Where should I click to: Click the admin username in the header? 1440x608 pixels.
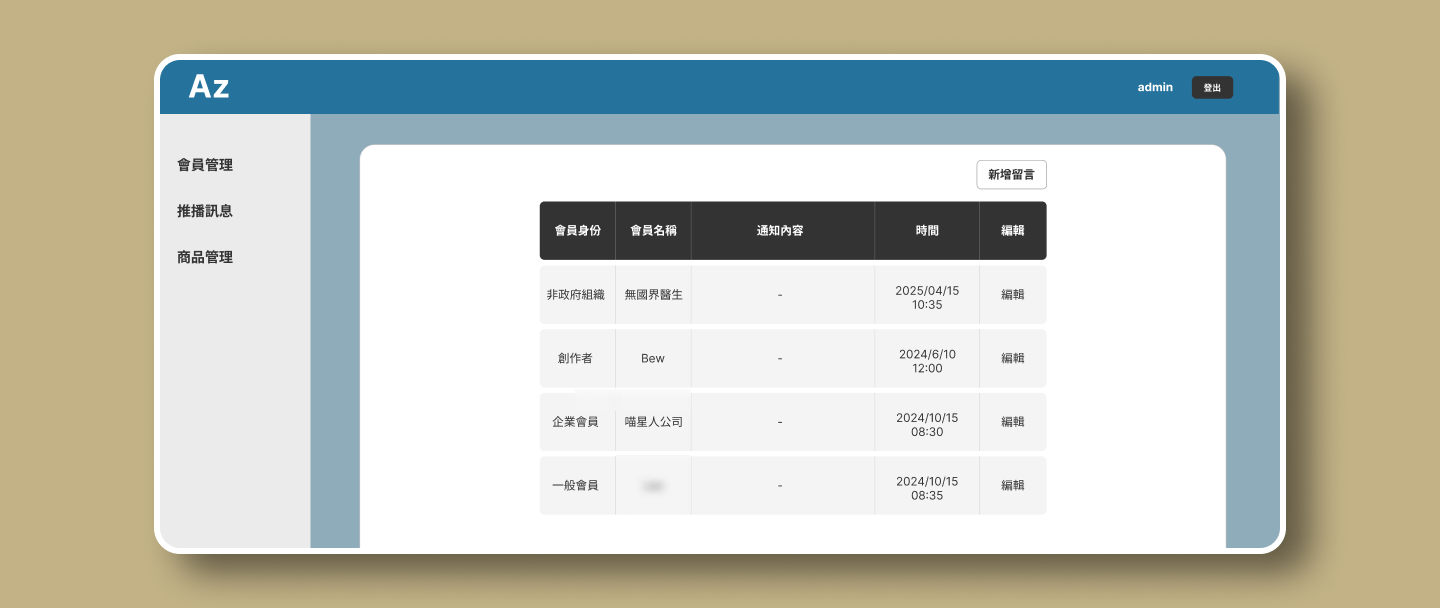[1155, 87]
